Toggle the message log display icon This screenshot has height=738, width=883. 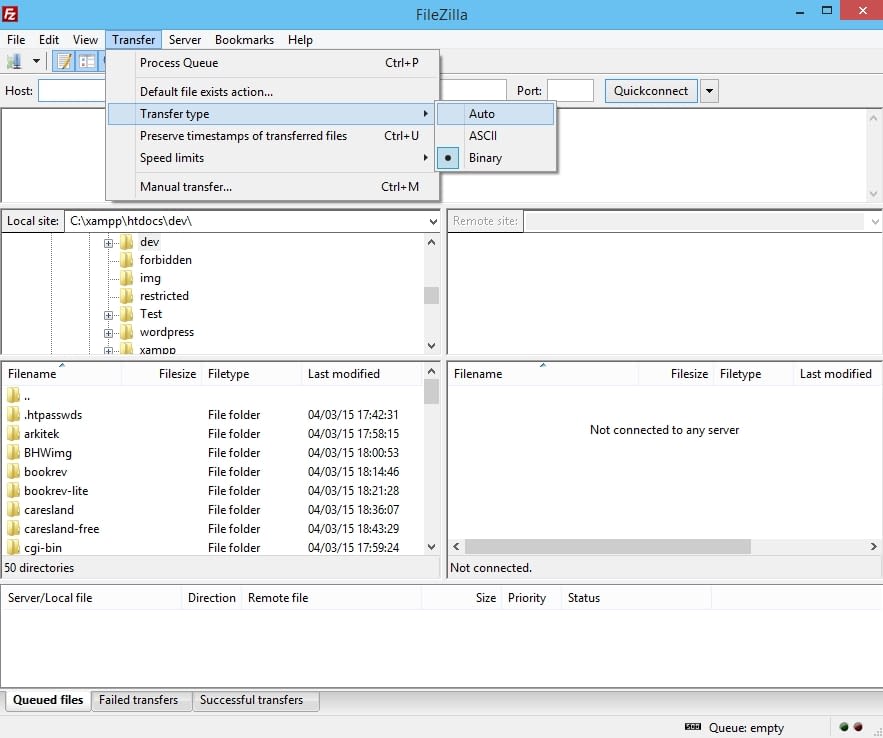coord(64,62)
